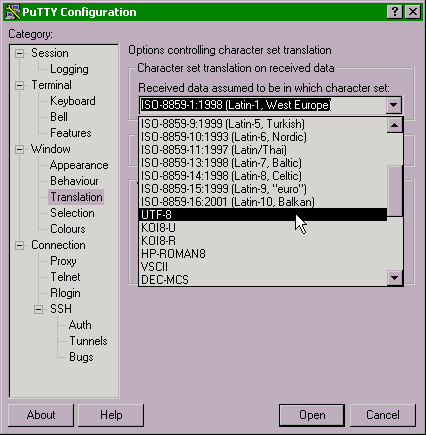The width and height of the screenshot is (426, 435).
Task: Choose ISO-8859-16:2001 (Latin-10, Balkan)
Action: point(263,202)
